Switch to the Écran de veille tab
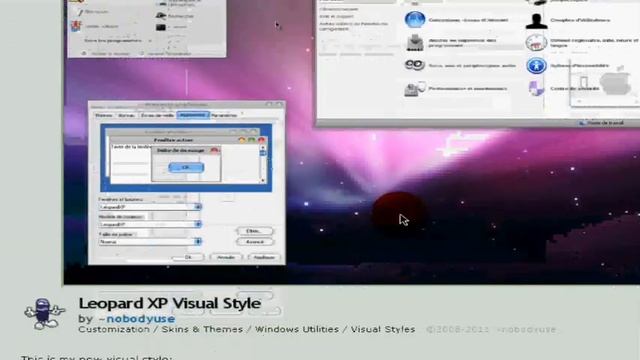This screenshot has width=640, height=360. pos(157,116)
